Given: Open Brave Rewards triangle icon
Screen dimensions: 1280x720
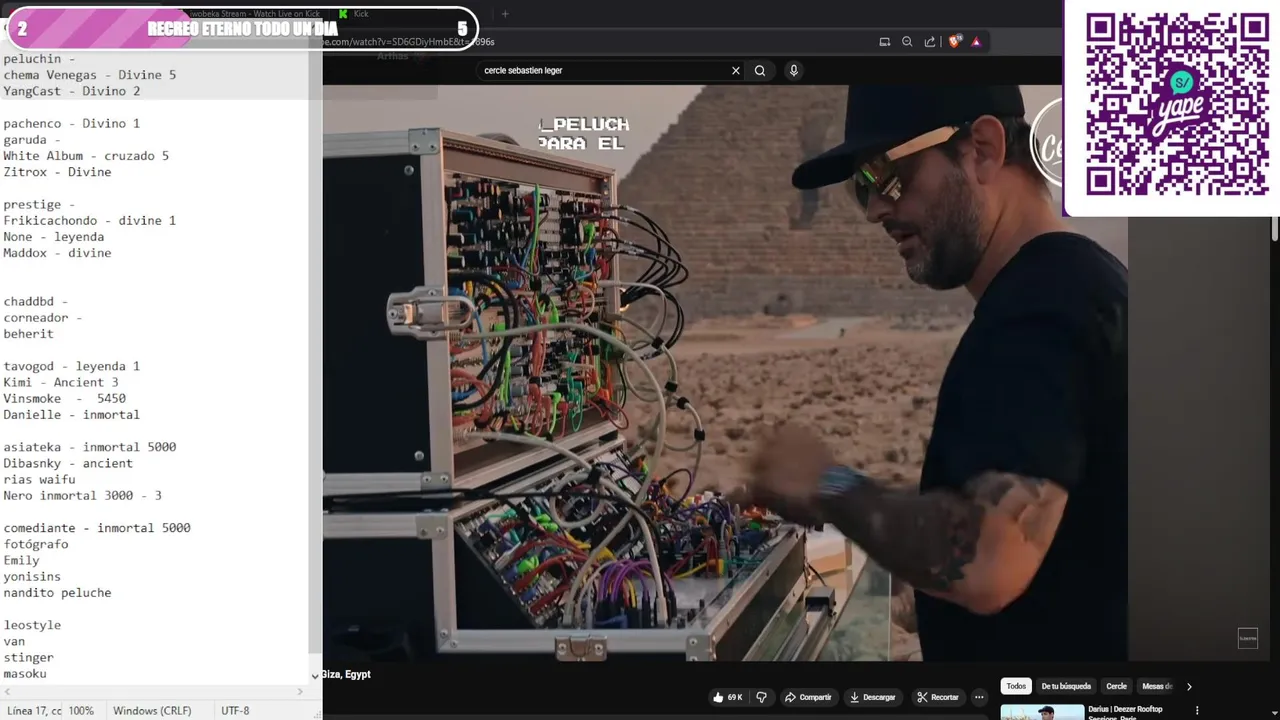Looking at the screenshot, I should tap(976, 42).
